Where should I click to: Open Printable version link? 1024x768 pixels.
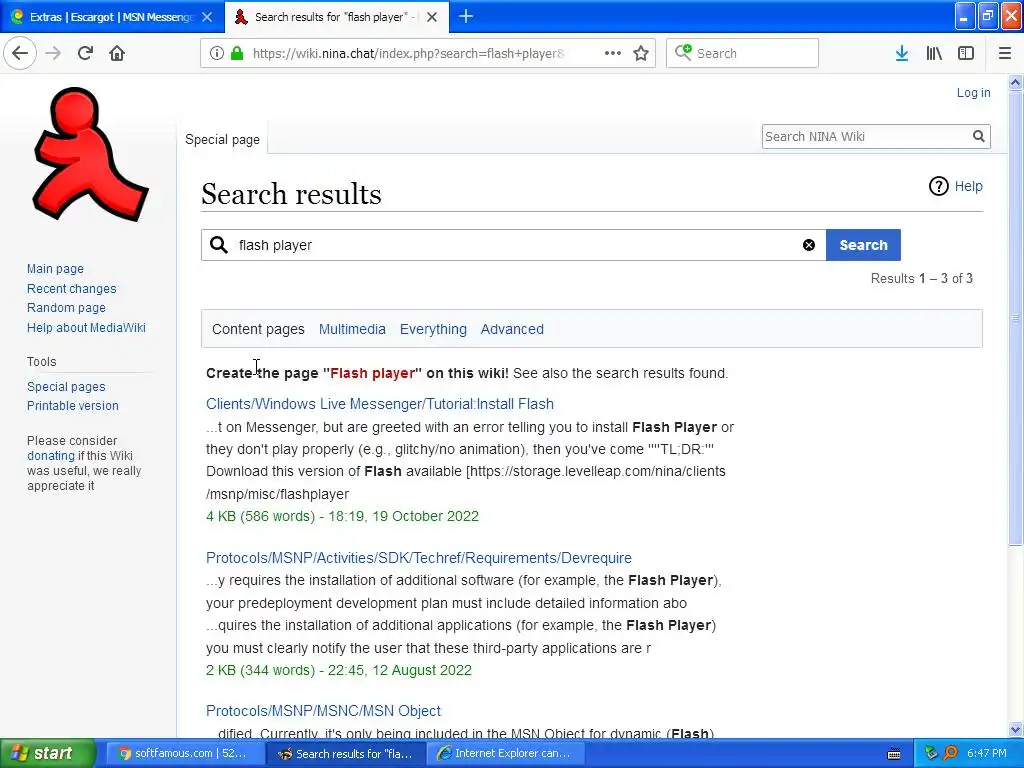72,406
